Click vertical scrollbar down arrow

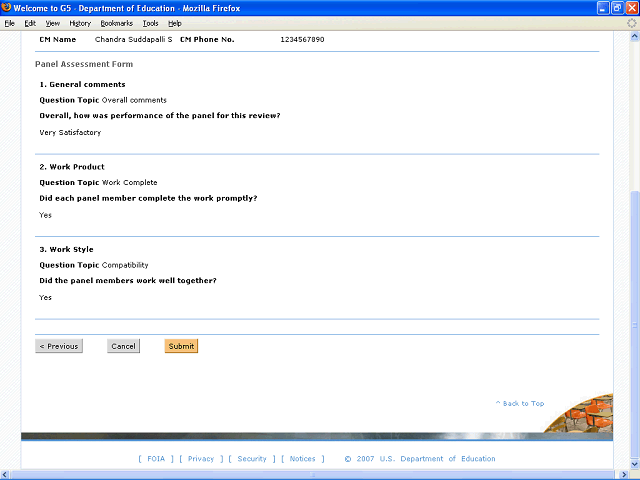pos(635,464)
